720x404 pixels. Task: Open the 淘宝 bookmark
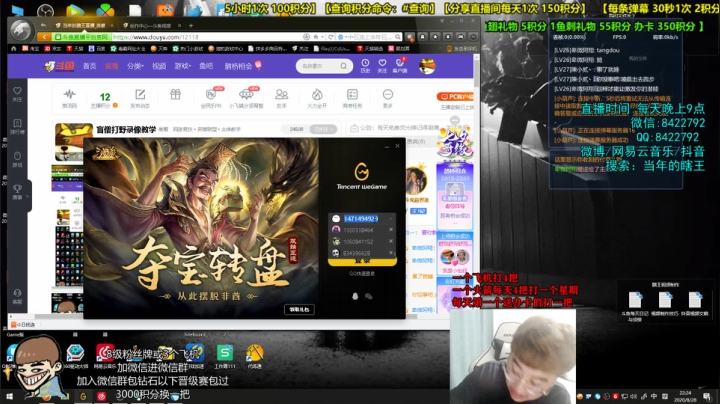pyautogui.click(x=31, y=48)
